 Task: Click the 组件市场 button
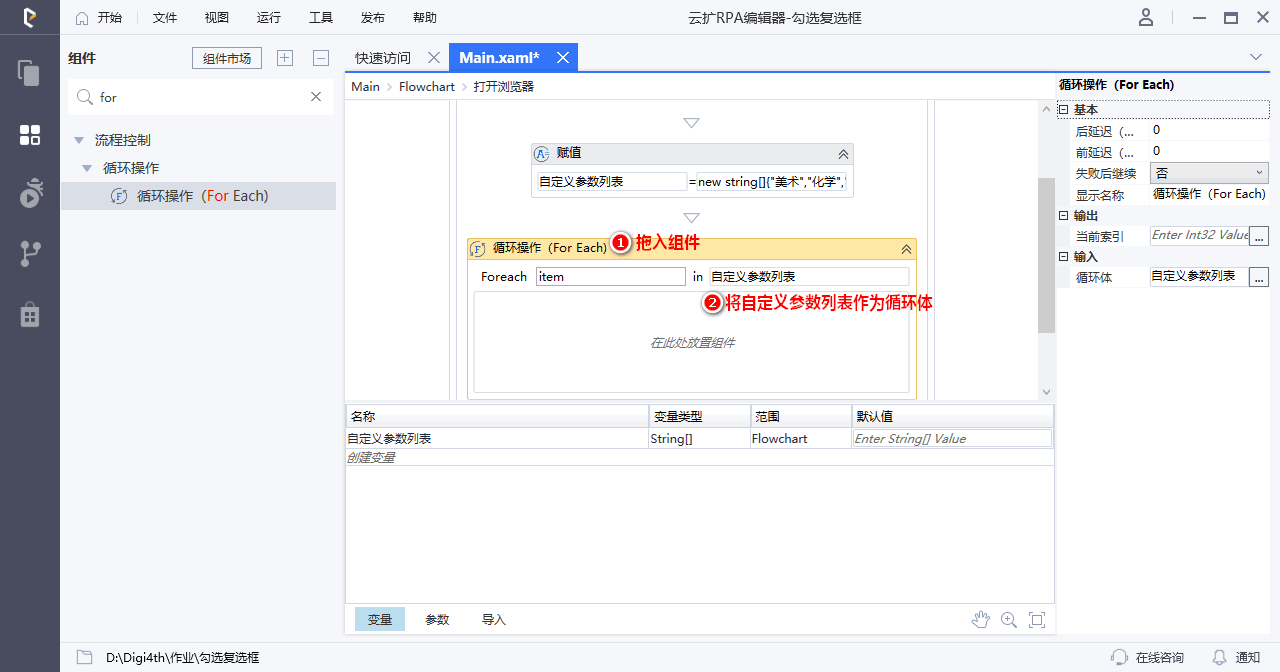tap(227, 59)
